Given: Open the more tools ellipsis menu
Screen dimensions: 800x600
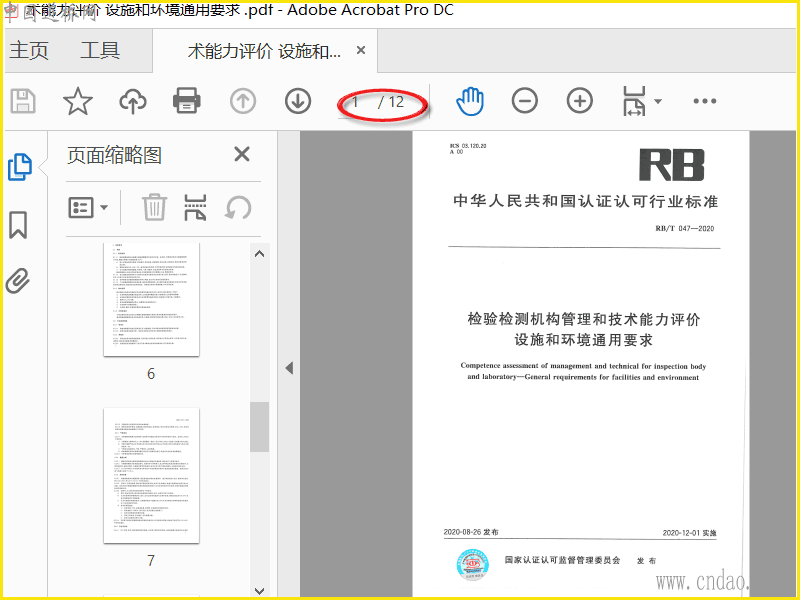Looking at the screenshot, I should (x=705, y=101).
